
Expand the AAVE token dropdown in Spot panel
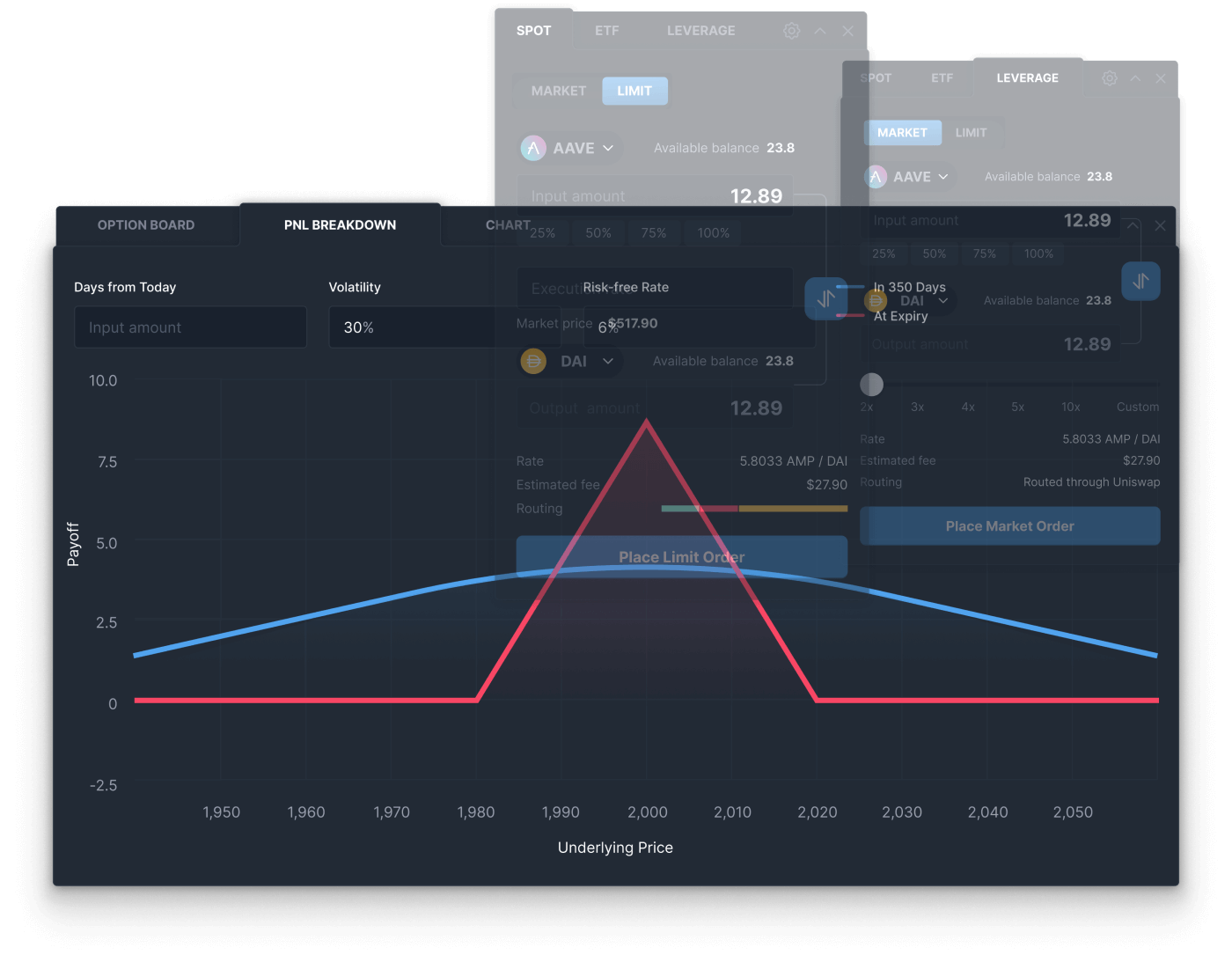[607, 148]
